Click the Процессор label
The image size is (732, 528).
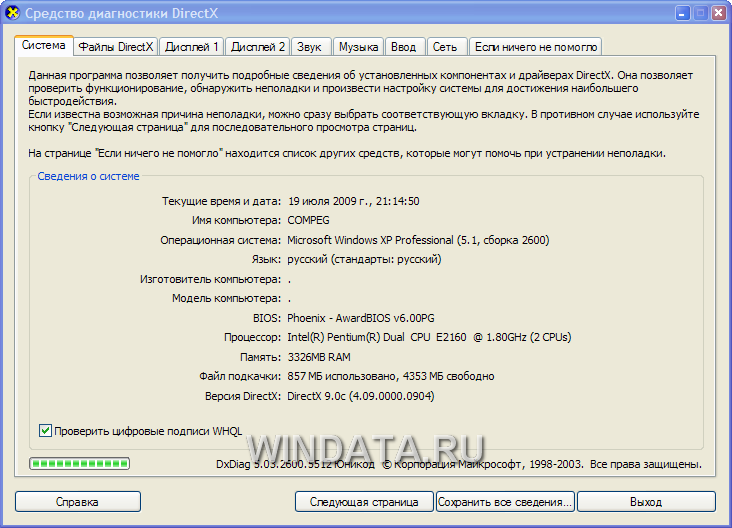tap(253, 338)
